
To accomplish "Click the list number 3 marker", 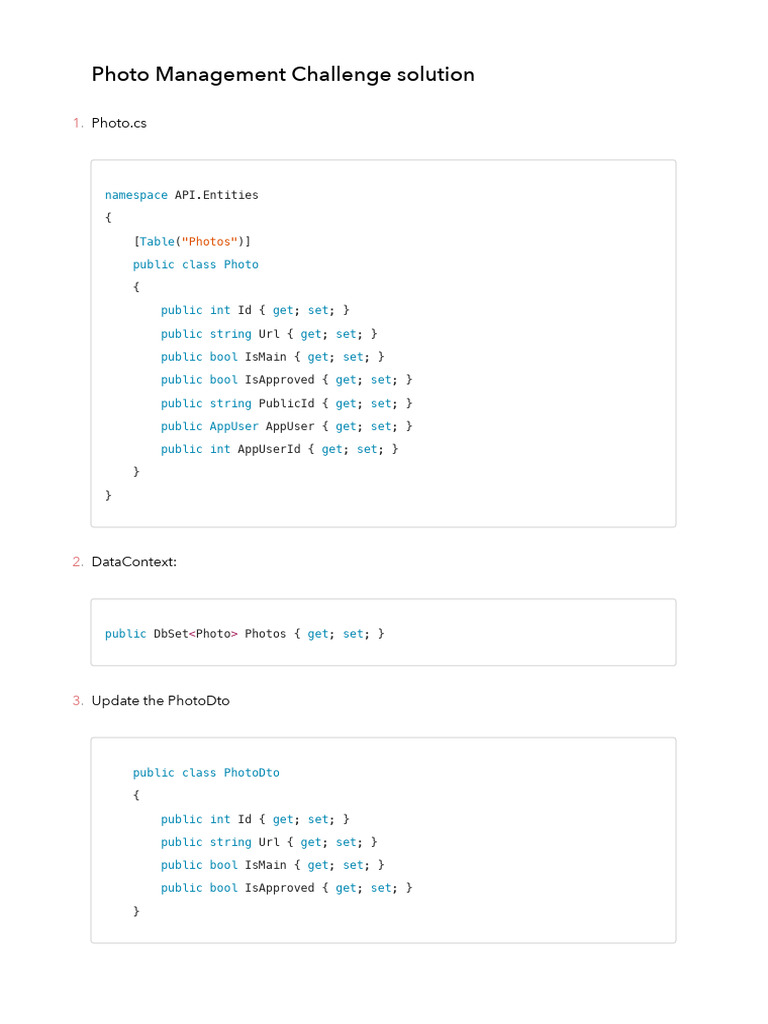I will (x=77, y=701).
